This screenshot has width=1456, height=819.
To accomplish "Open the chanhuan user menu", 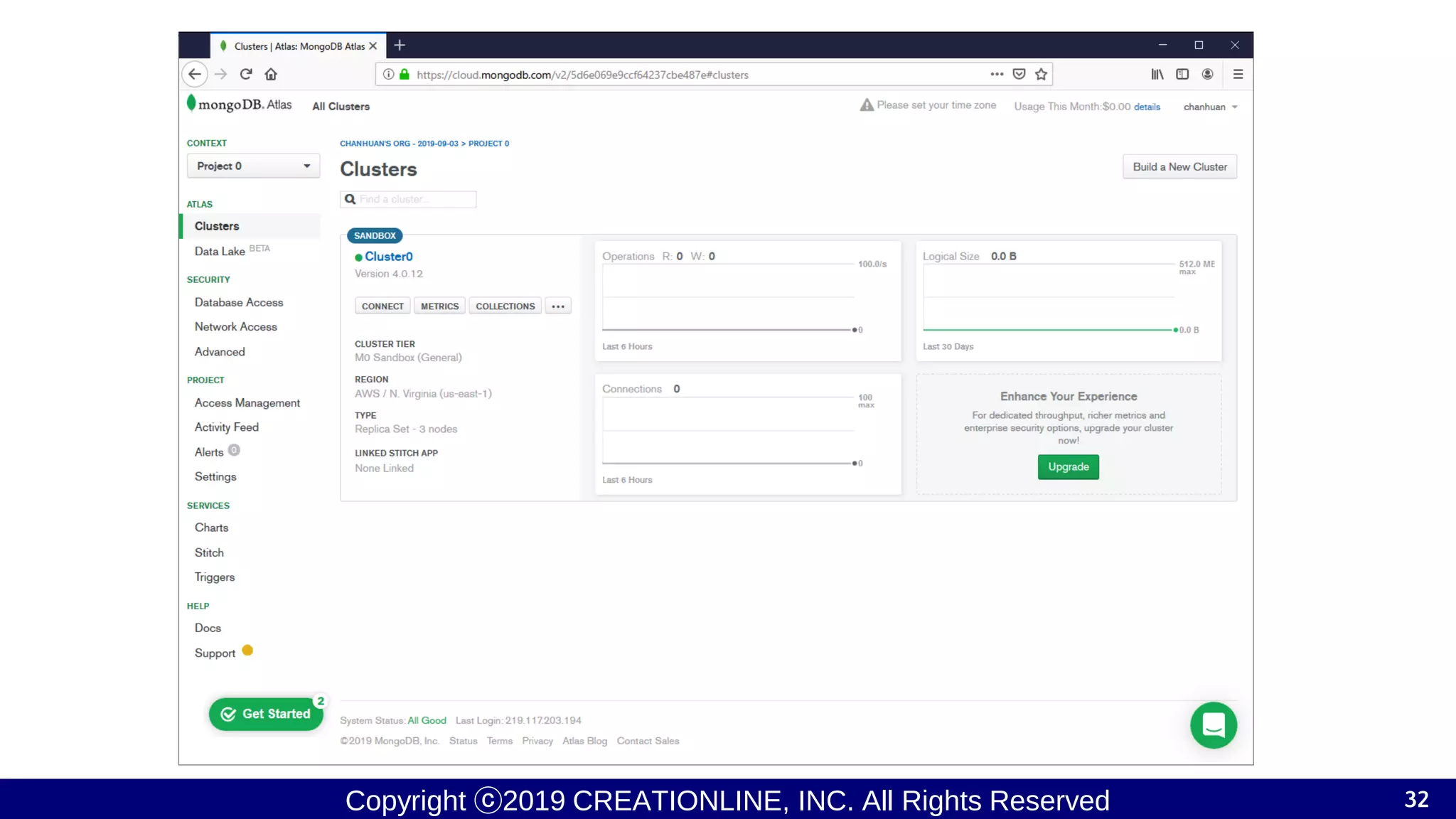I will [x=1210, y=107].
